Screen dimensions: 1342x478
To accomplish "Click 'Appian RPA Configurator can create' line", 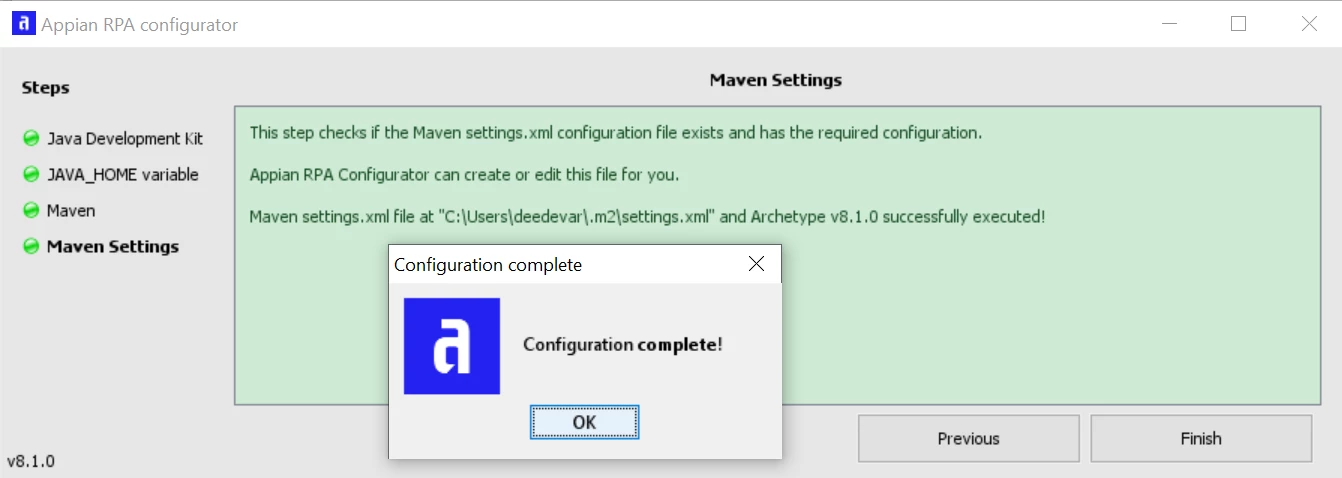I will coord(464,175).
